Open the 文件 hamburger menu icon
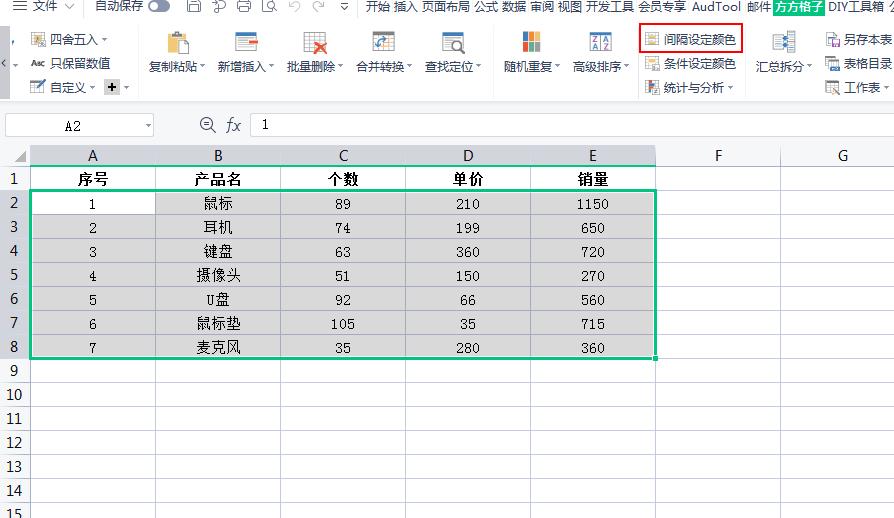This screenshot has height=518, width=894. [20, 6]
